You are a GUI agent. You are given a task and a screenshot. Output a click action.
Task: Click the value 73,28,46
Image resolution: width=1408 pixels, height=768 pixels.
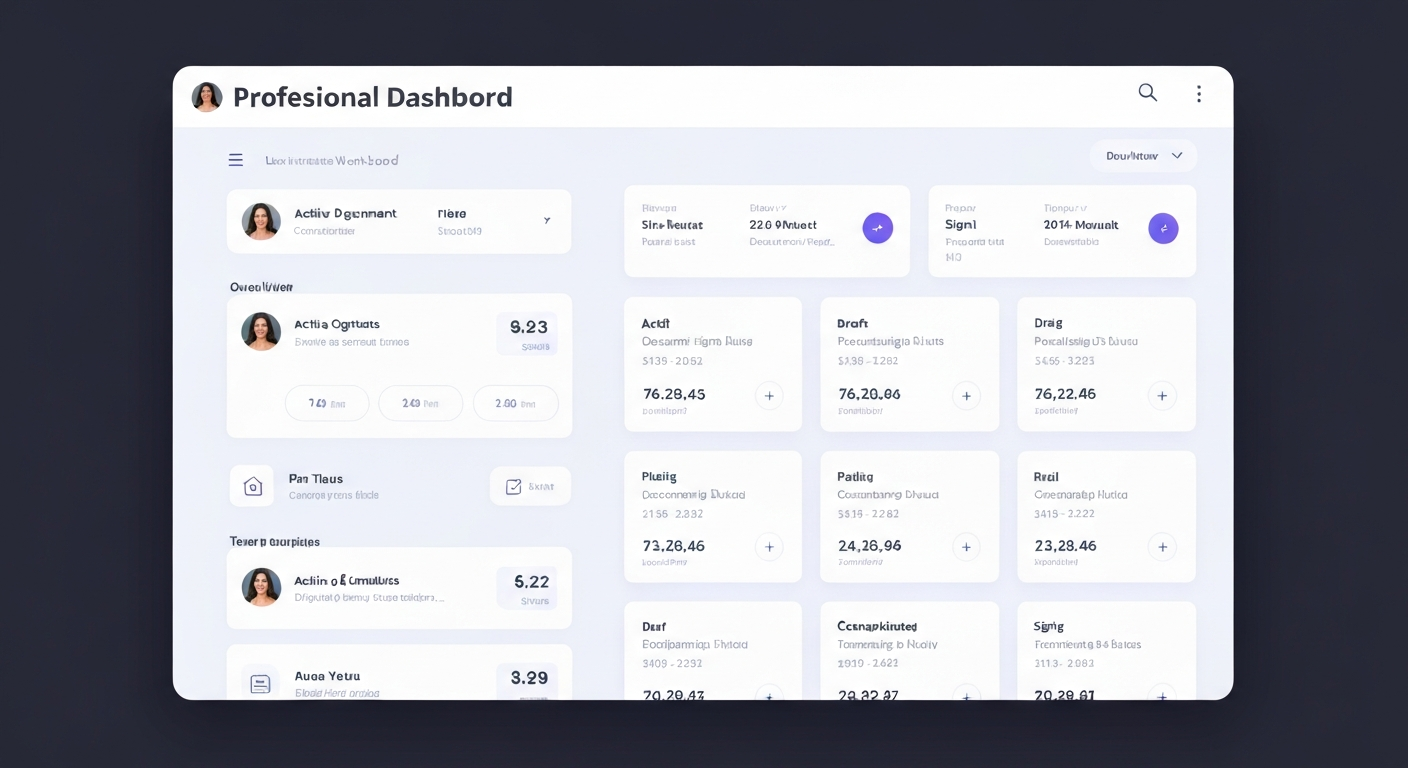[674, 546]
